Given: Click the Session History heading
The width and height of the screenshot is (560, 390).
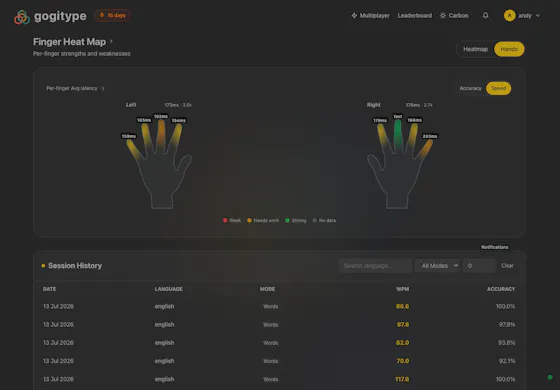Looking at the screenshot, I should [75, 266].
